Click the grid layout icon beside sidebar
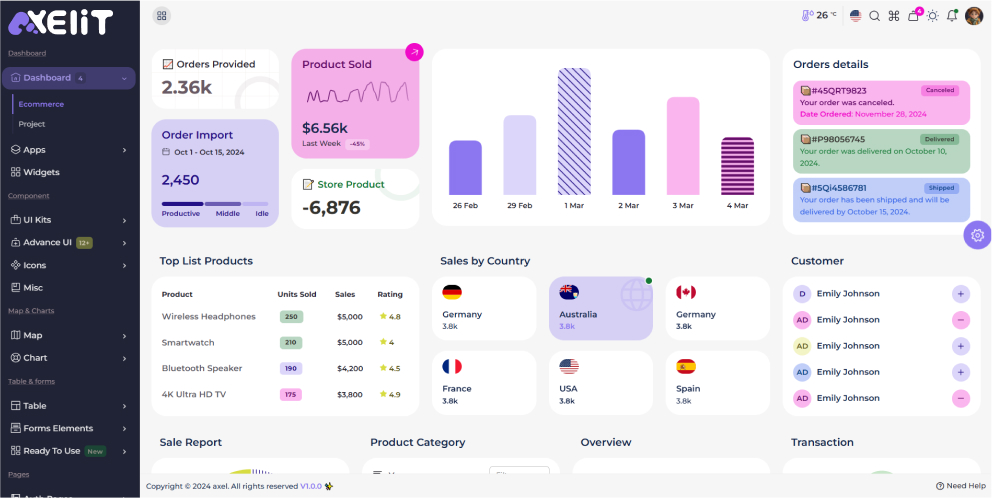 click(x=162, y=16)
